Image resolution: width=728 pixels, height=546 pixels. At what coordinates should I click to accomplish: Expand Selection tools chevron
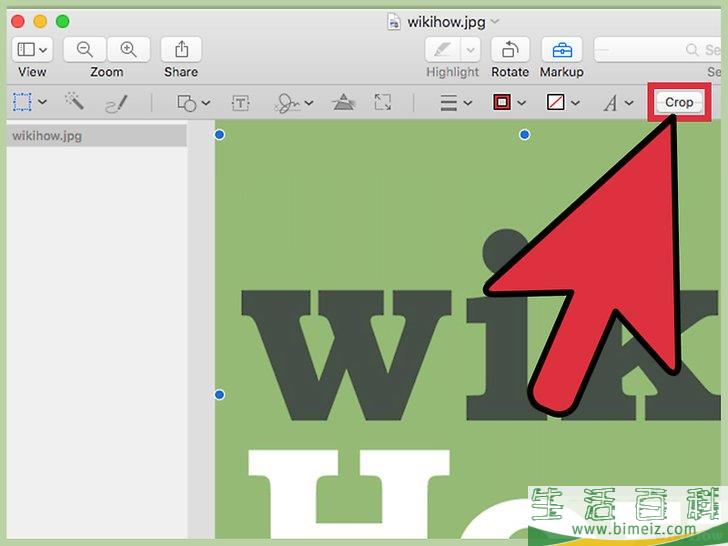point(42,102)
